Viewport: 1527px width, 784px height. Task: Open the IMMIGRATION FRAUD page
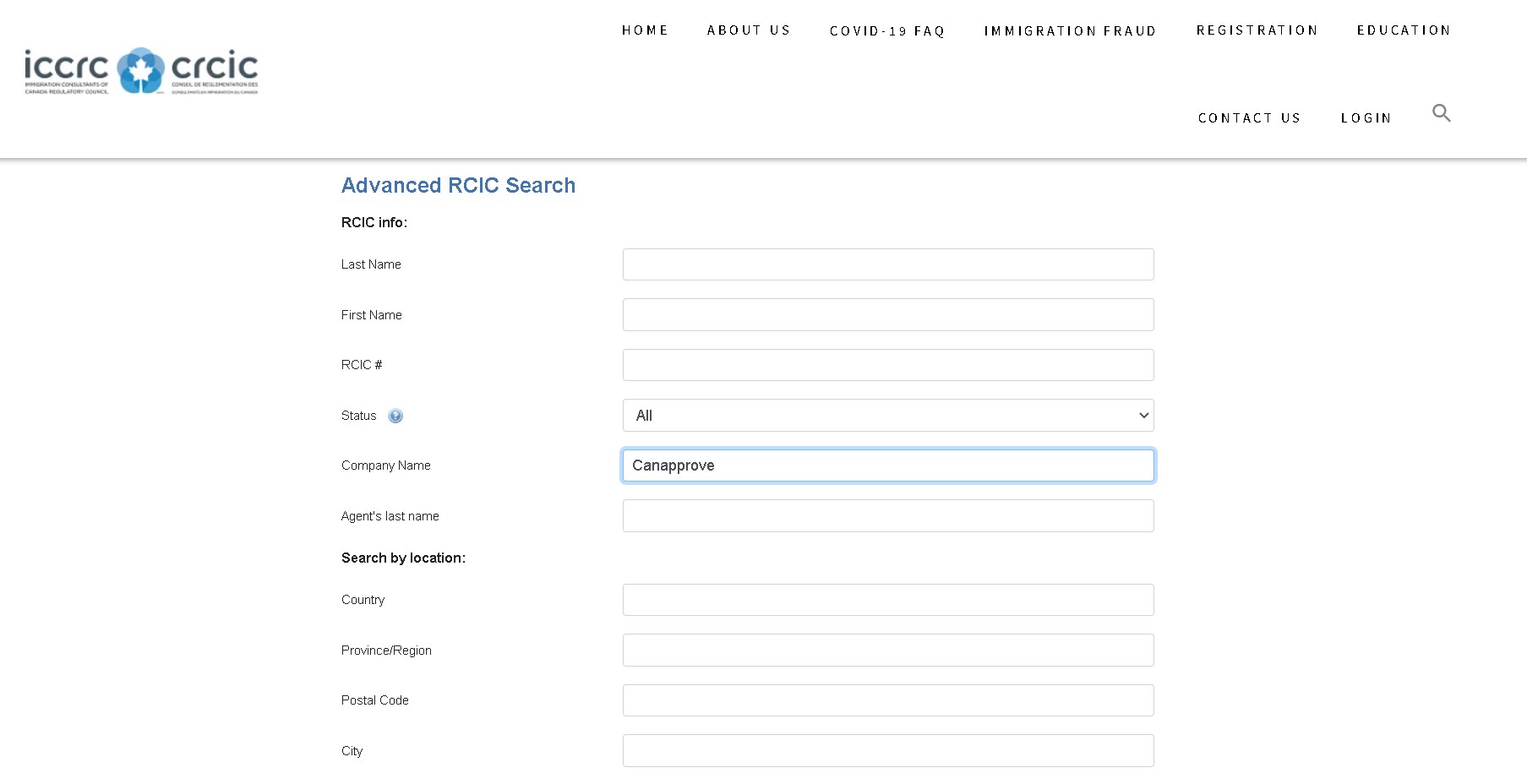point(1070,30)
